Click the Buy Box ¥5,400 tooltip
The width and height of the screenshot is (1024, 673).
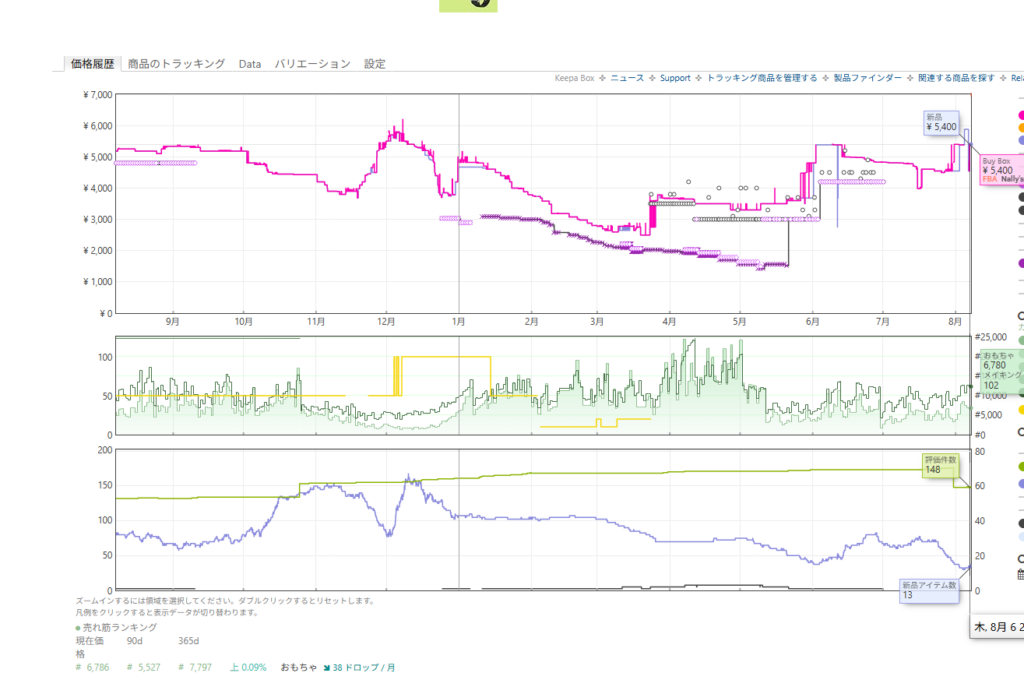[1002, 170]
